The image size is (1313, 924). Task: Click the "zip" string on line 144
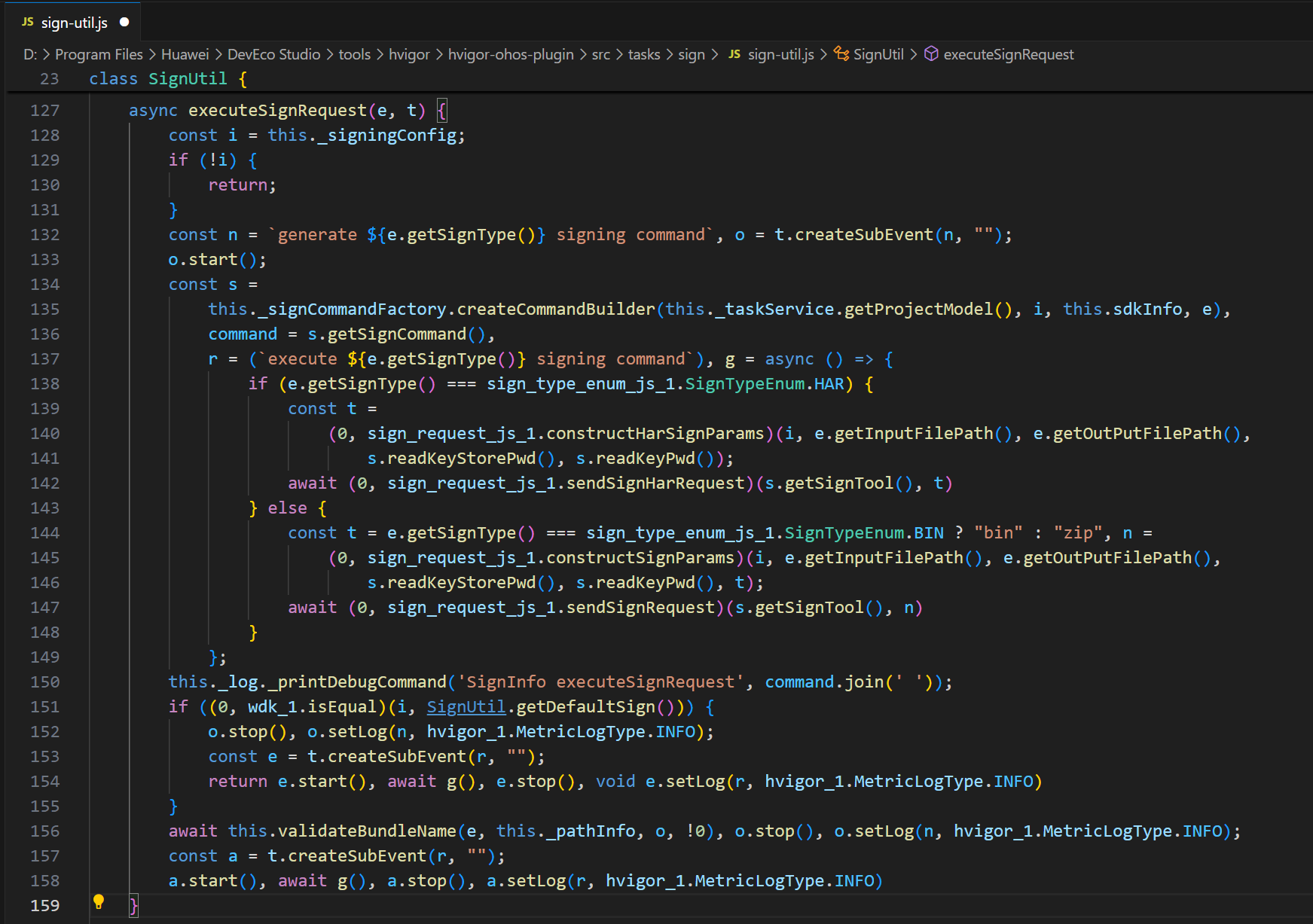pos(1079,532)
